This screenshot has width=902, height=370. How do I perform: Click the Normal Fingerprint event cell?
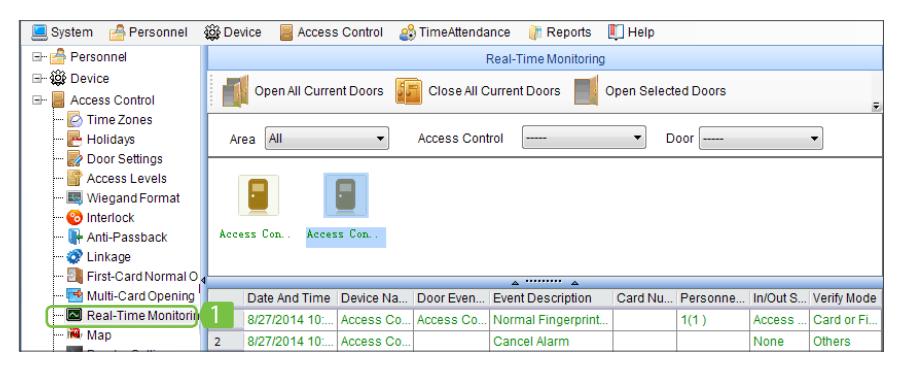click(x=551, y=320)
